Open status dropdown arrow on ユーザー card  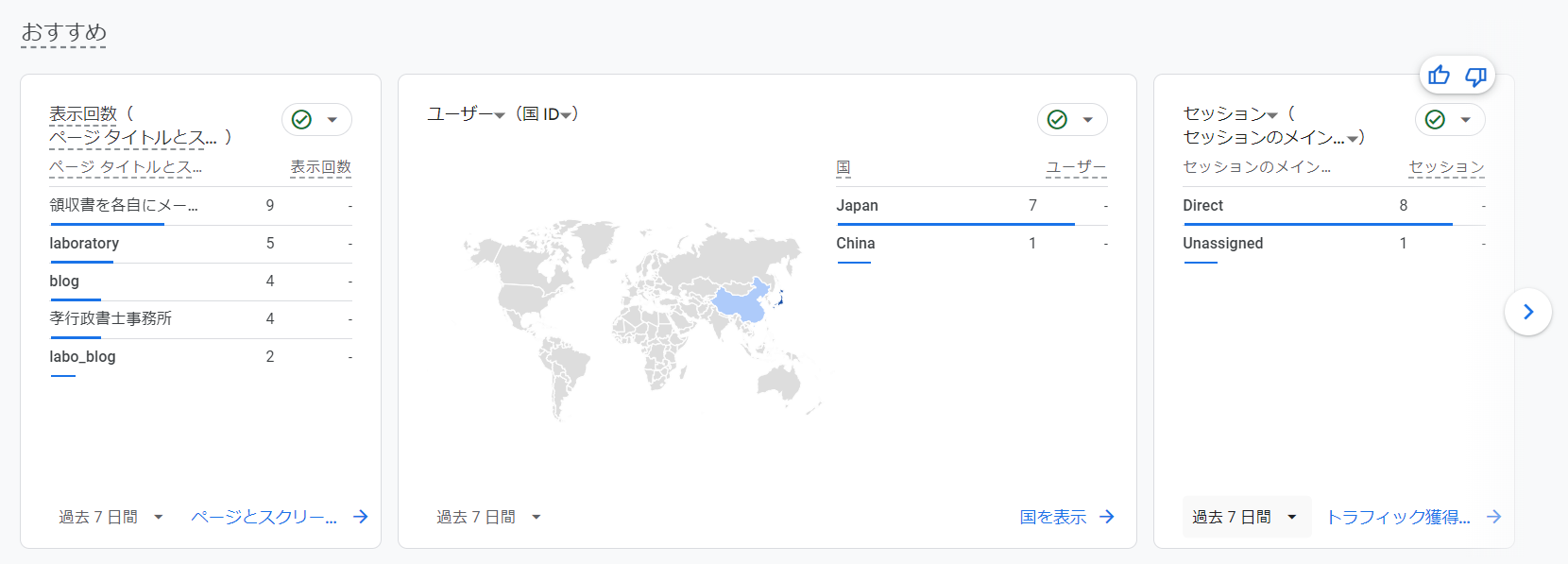pyautogui.click(x=1088, y=120)
